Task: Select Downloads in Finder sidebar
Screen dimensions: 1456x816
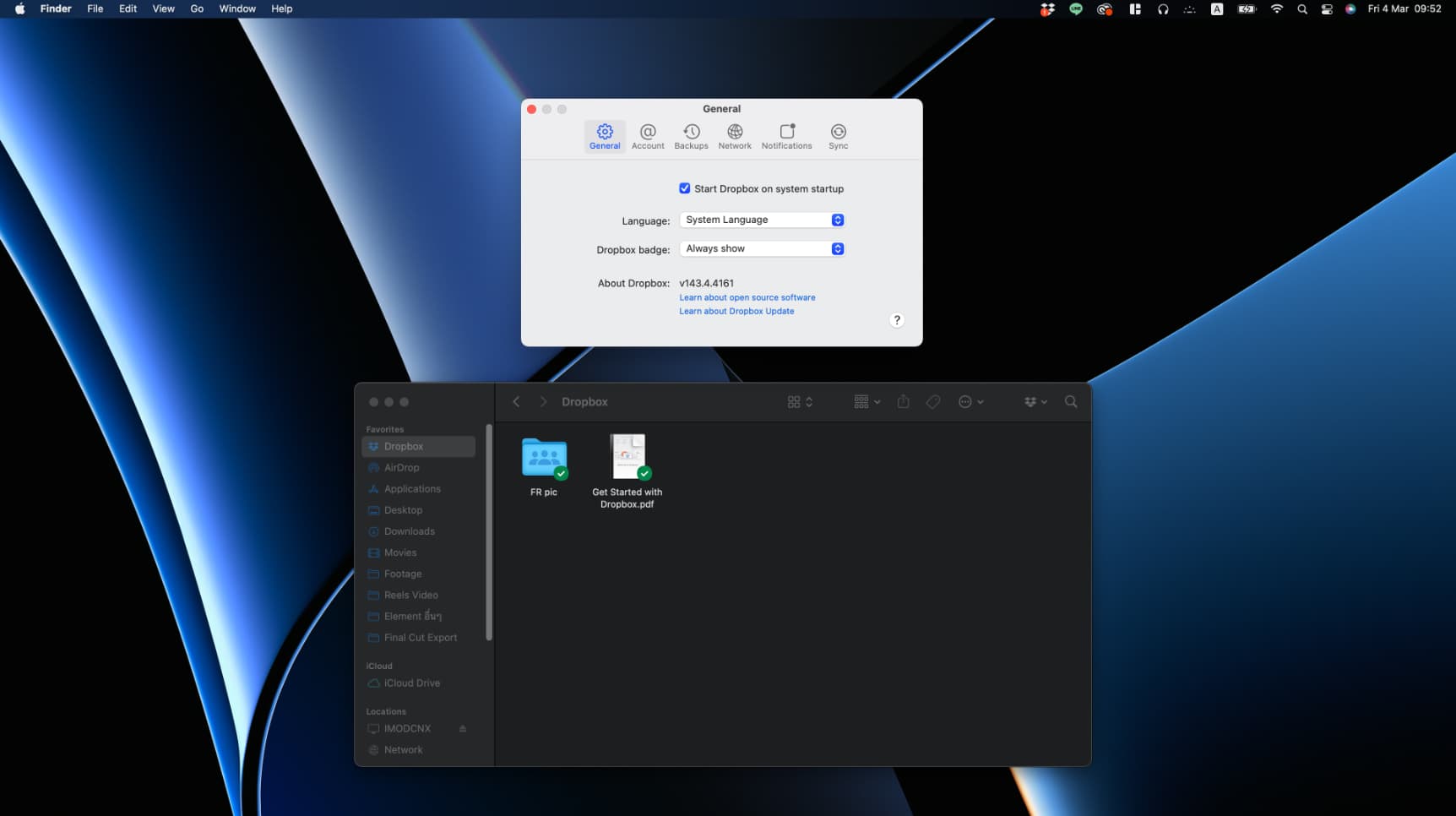Action: [x=409, y=531]
